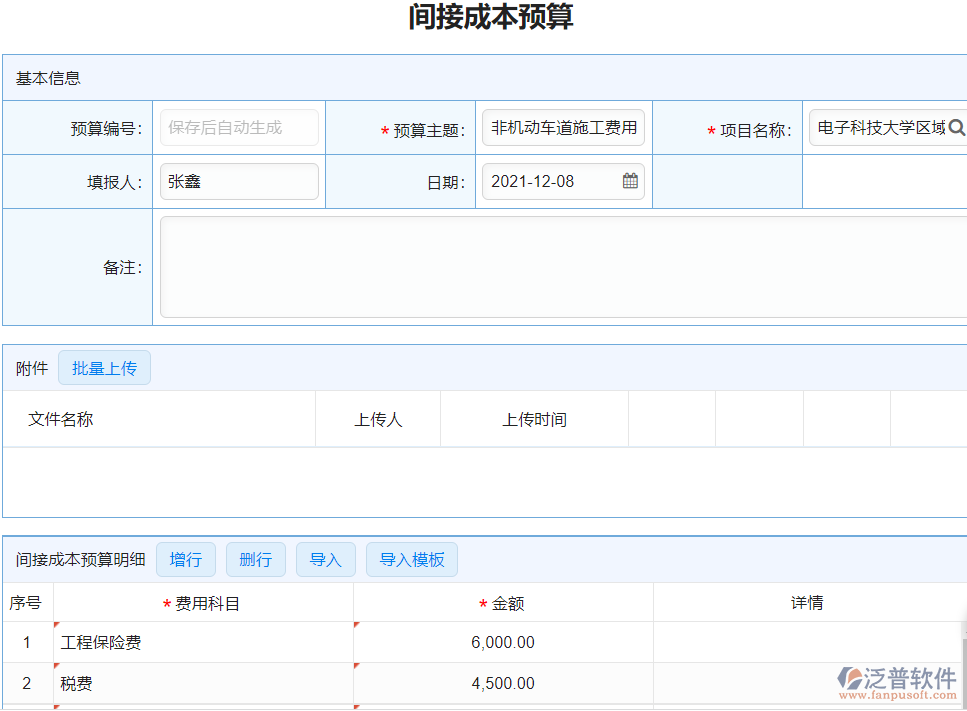Screen dimensions: 967x711
Task: Click the 填报人 field showing 张鑫
Action: click(x=239, y=181)
